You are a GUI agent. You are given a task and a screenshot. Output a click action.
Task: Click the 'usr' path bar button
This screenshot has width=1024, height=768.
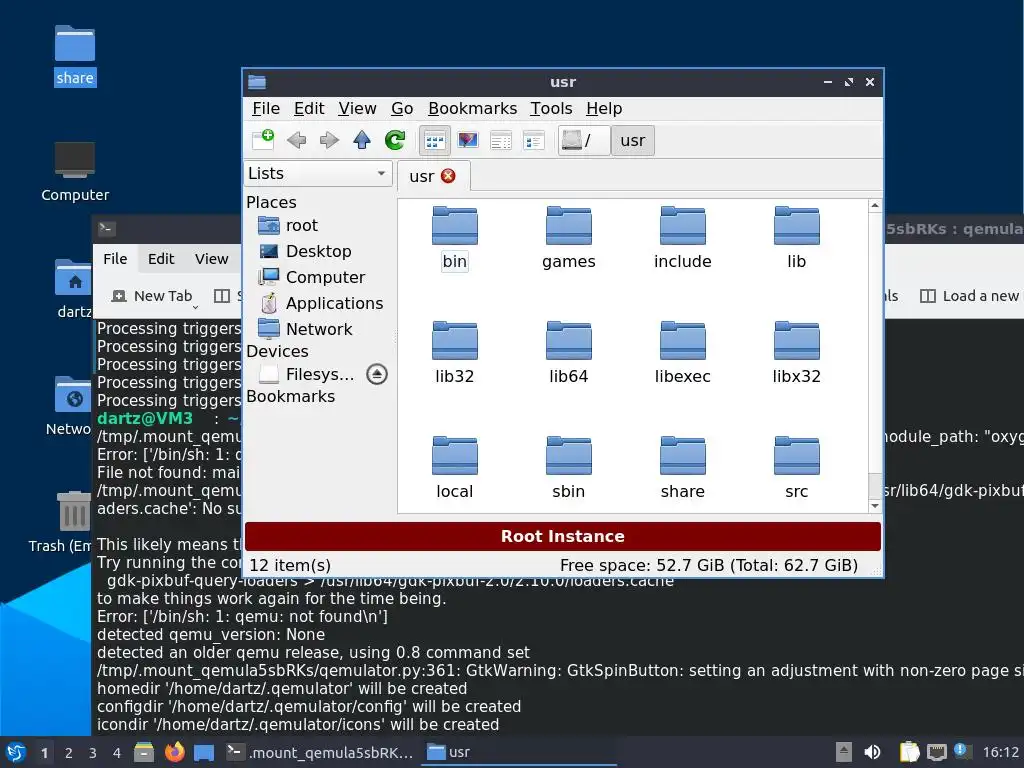click(x=632, y=140)
